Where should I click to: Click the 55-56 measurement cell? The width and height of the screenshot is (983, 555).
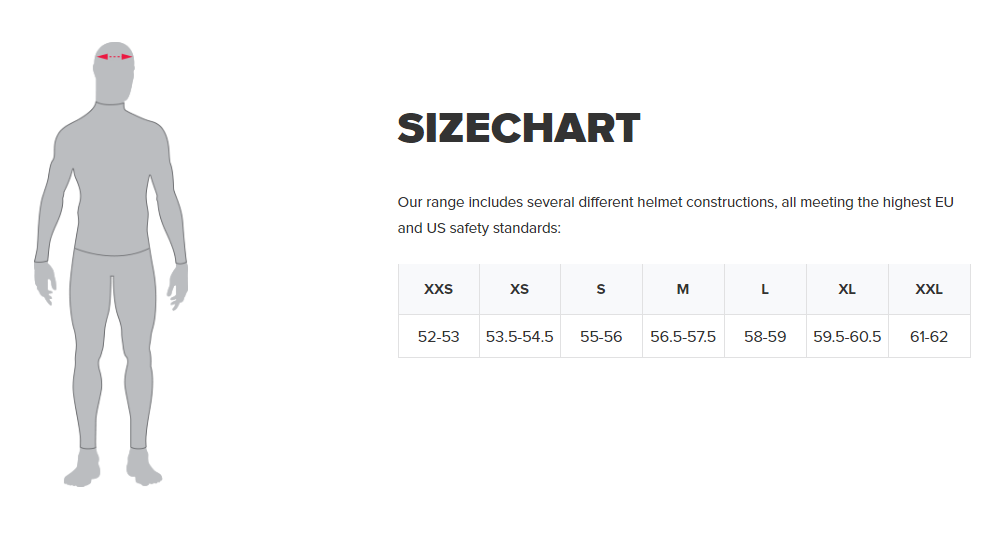601,337
